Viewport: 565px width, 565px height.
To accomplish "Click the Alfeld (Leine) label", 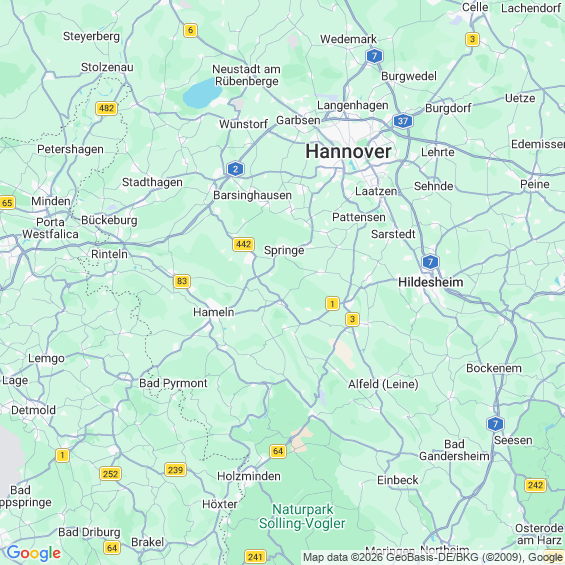I will point(383,384).
